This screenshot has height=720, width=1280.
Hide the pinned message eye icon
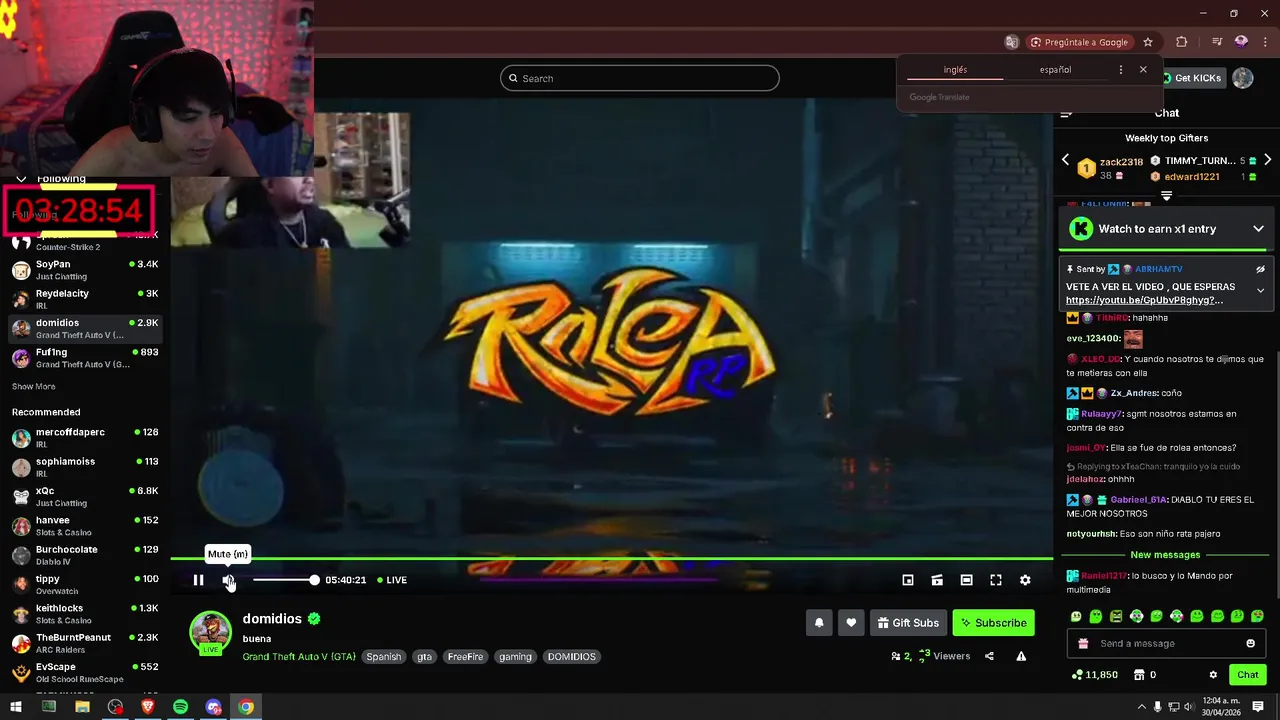(1260, 269)
